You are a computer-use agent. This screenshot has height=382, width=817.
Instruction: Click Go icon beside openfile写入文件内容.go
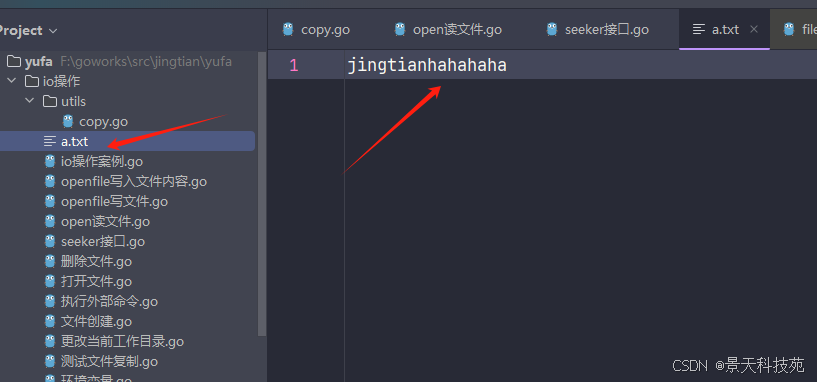[50, 181]
